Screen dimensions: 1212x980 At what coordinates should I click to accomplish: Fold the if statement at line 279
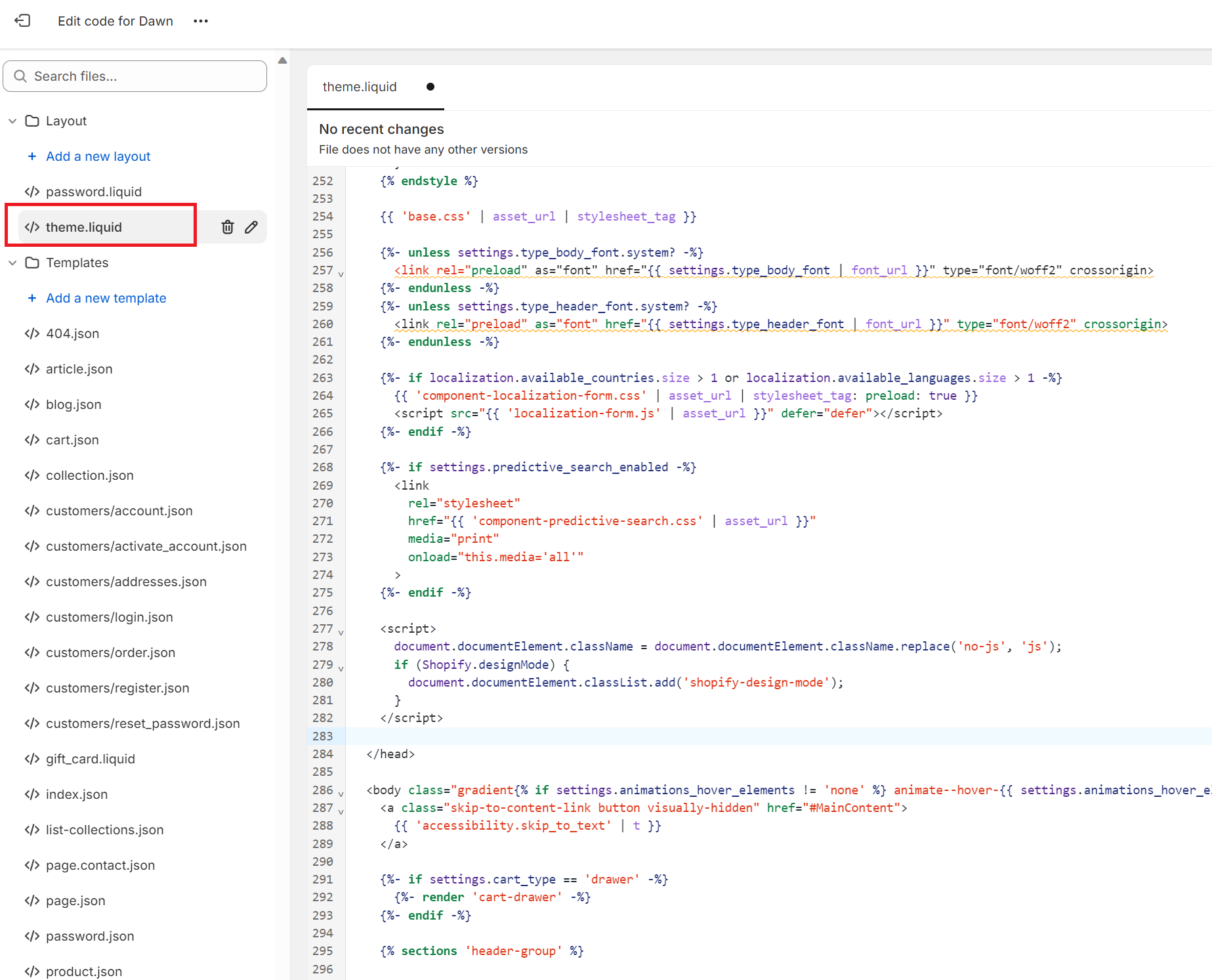click(x=341, y=668)
